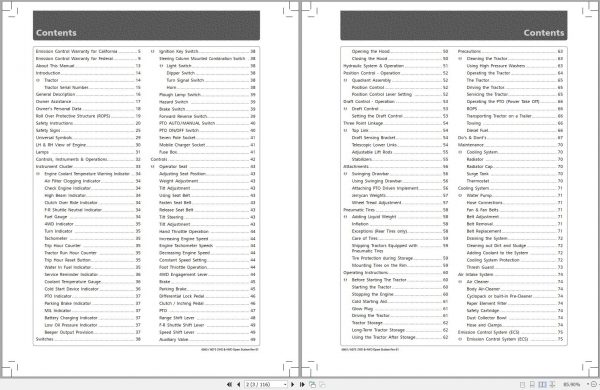Open the zoom level dropdown arrow
Screen dimensions: 600x390
(588, 384)
